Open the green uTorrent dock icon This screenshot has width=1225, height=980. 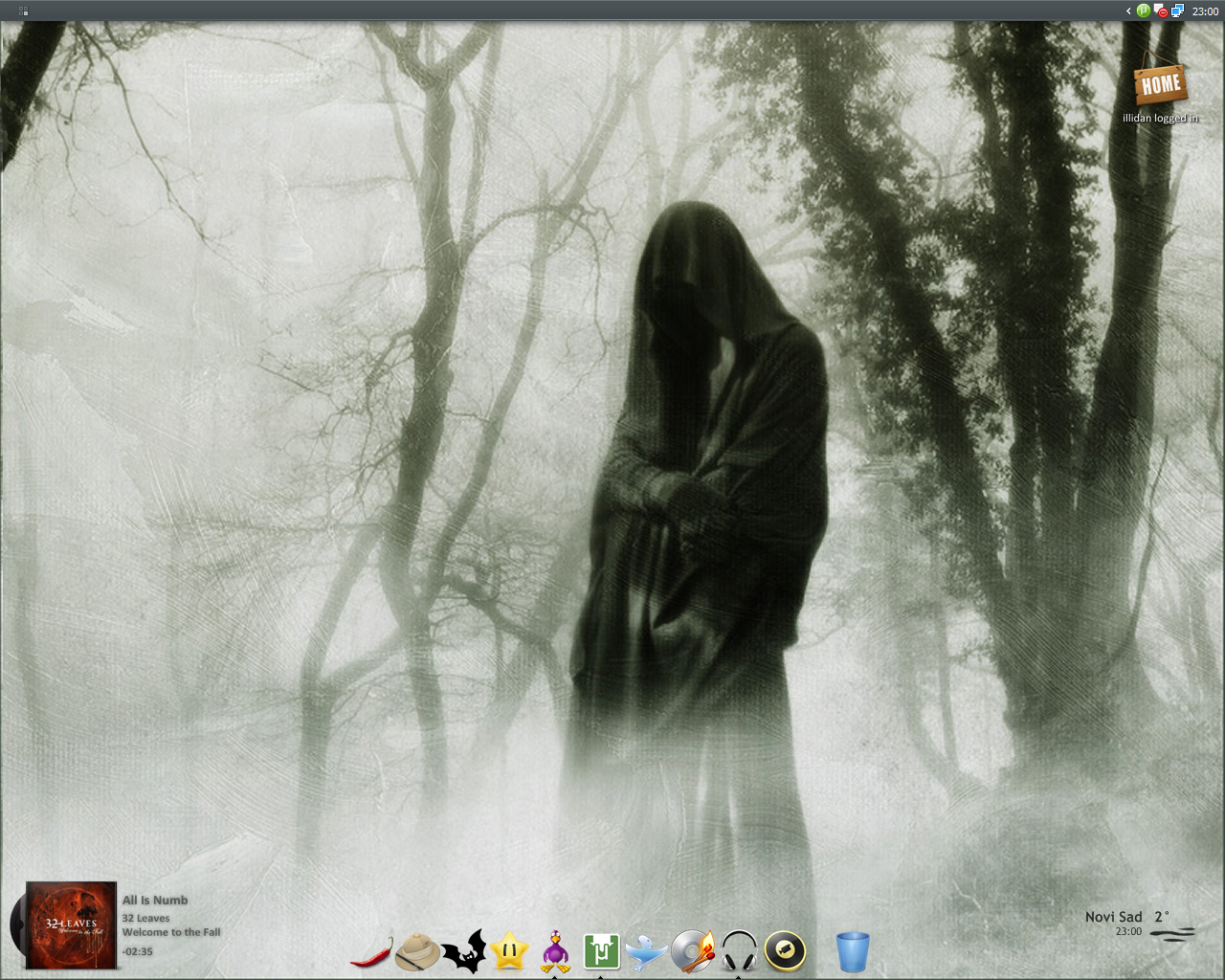tap(601, 952)
